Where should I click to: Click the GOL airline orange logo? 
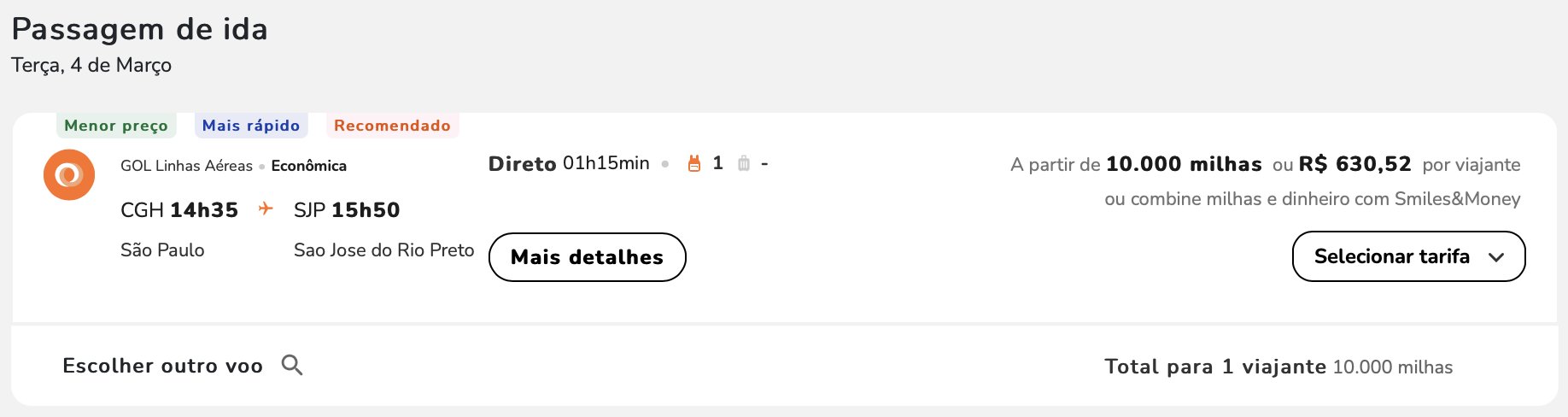tap(69, 174)
